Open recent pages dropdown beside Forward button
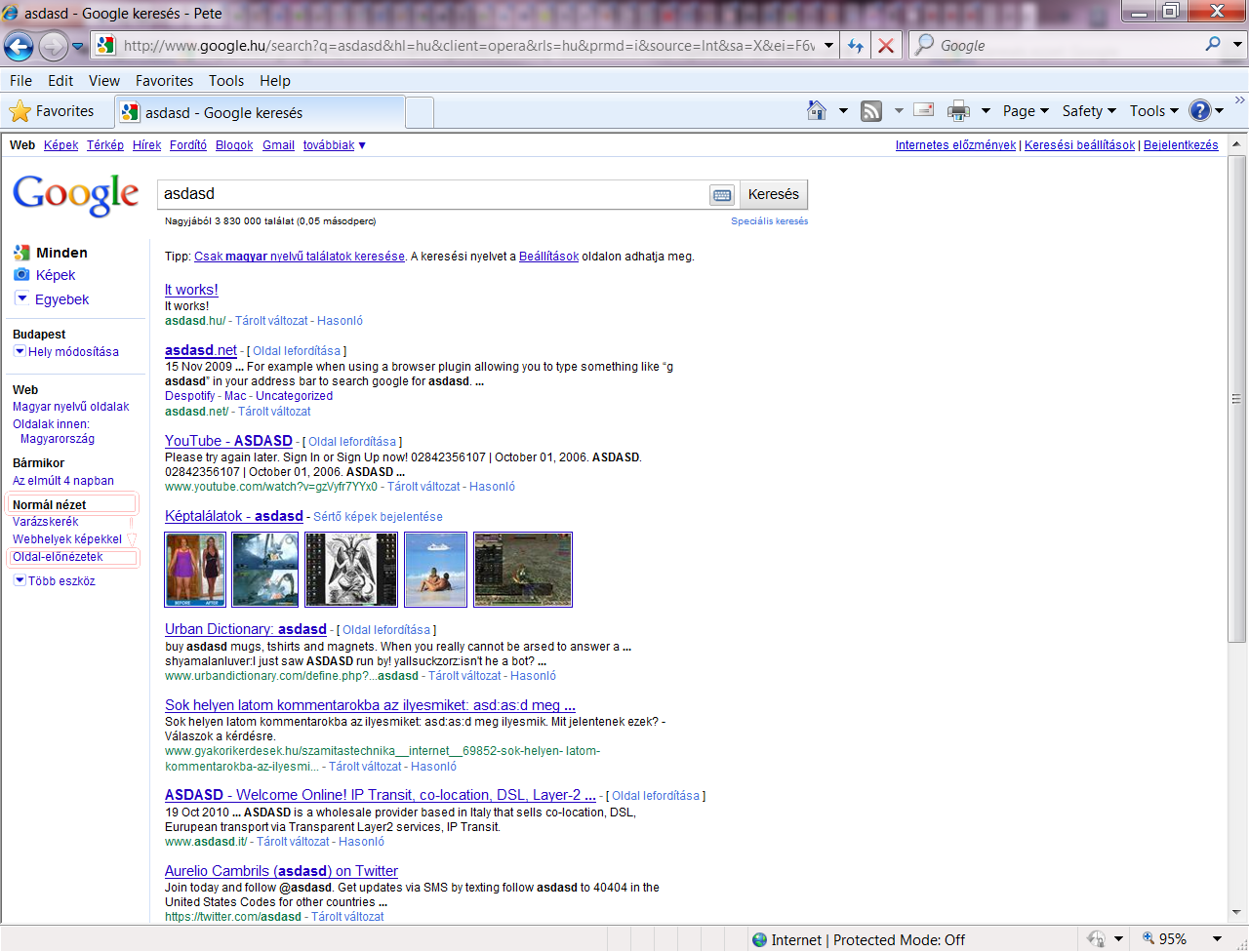1249x952 pixels. tap(78, 46)
